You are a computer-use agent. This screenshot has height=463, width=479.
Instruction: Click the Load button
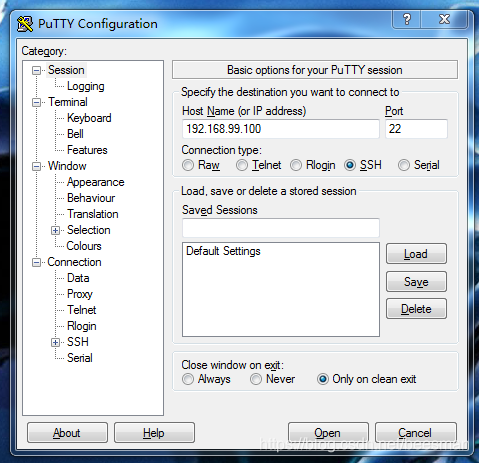pyautogui.click(x=416, y=254)
